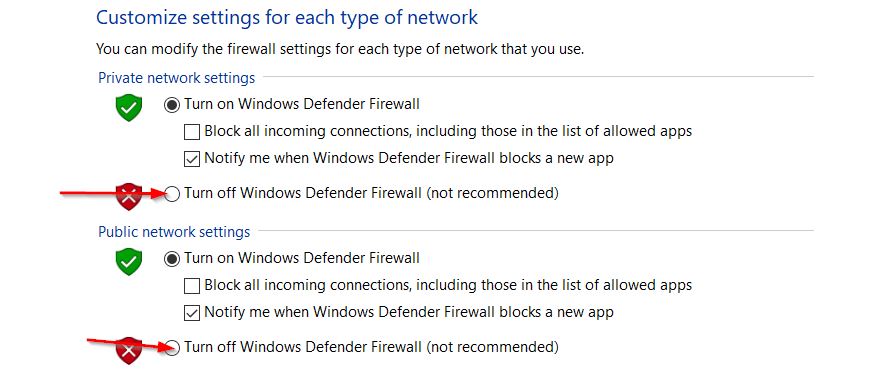Select Turn off Windows Defender Firewall radio for Public network
The height and width of the screenshot is (391, 879).
tap(172, 348)
